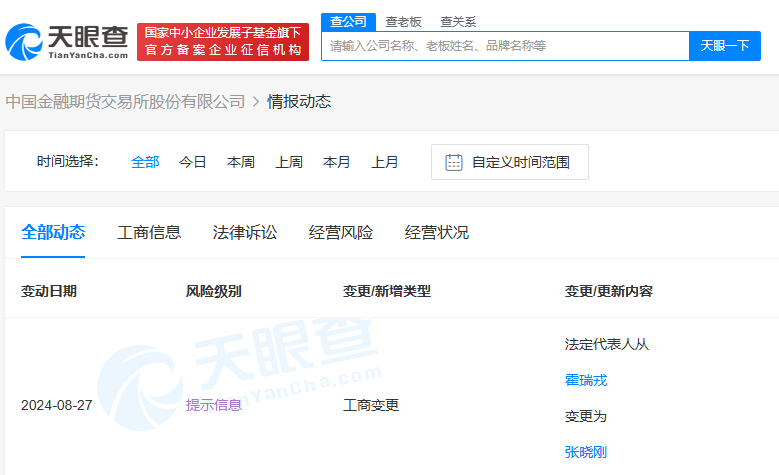Image resolution: width=779 pixels, height=475 pixels.
Task: Select the 全部动态 tab
Action: tap(53, 233)
